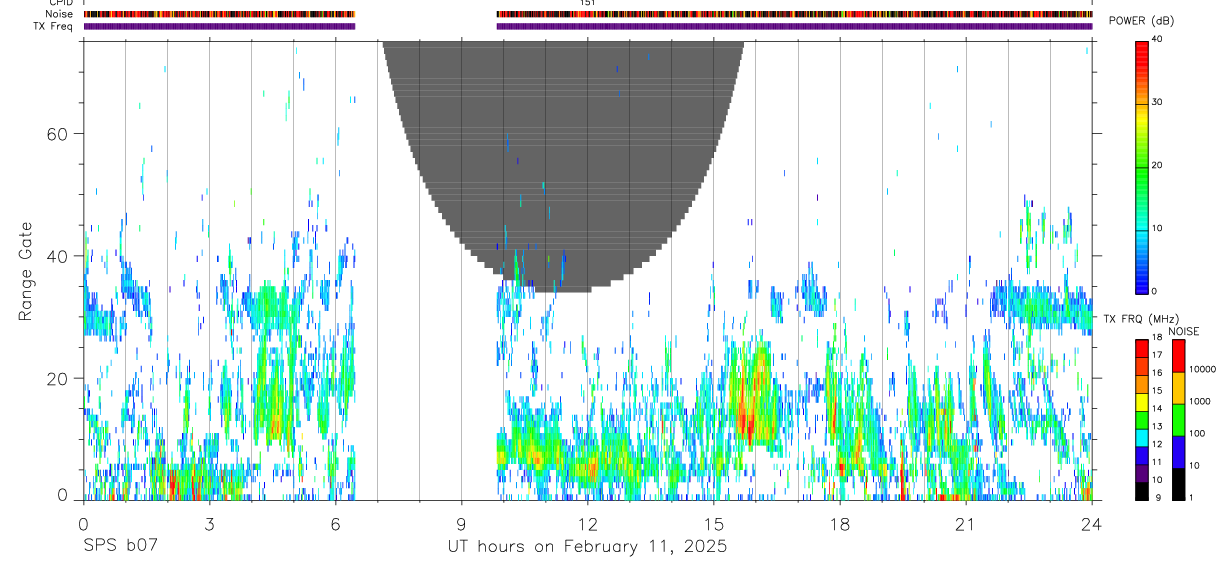Screen dimensions: 1228x567
Task: Click the POWER (dB) legend title
Action: pos(1143,22)
